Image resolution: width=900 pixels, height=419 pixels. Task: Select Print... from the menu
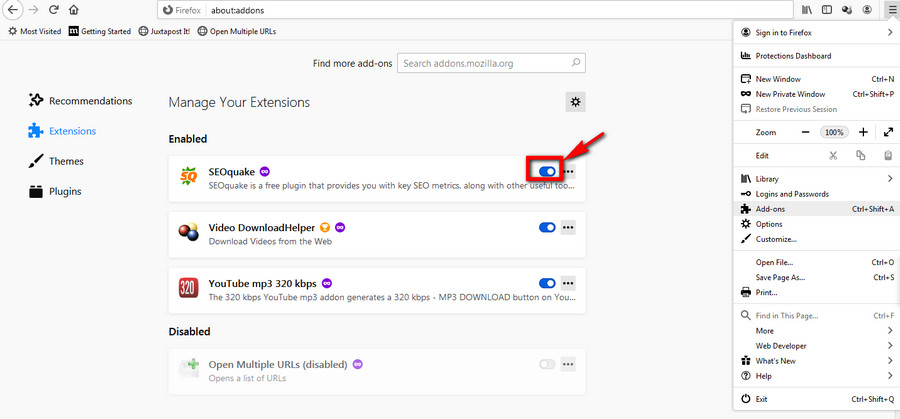[816, 292]
